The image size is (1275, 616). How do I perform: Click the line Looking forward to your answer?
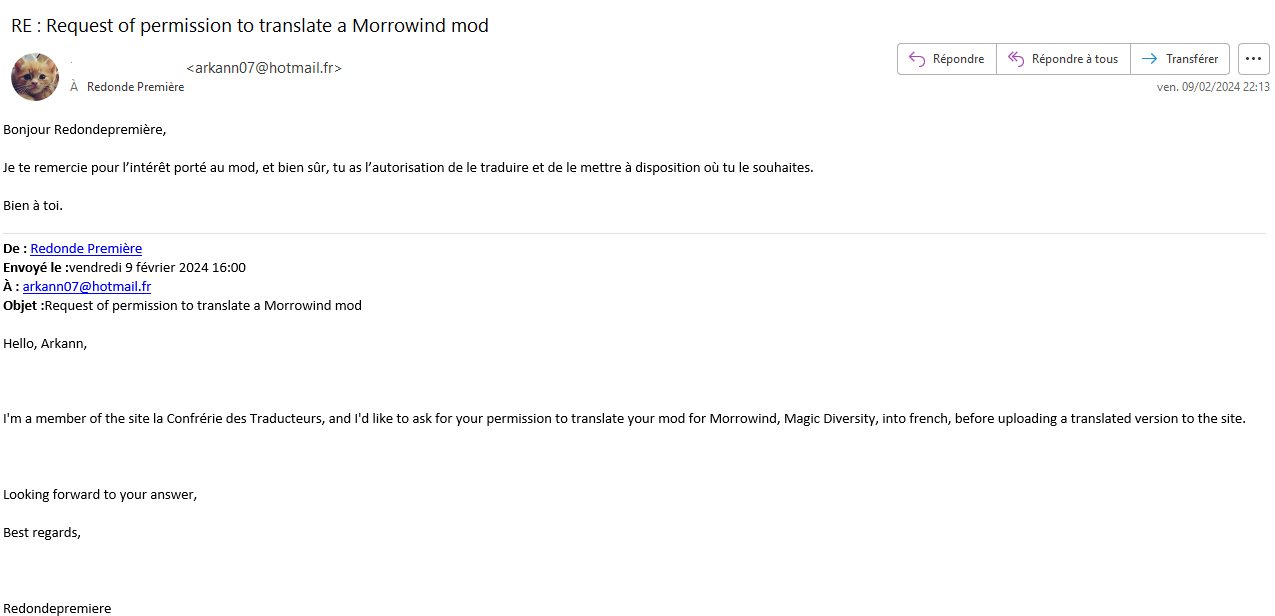point(100,494)
